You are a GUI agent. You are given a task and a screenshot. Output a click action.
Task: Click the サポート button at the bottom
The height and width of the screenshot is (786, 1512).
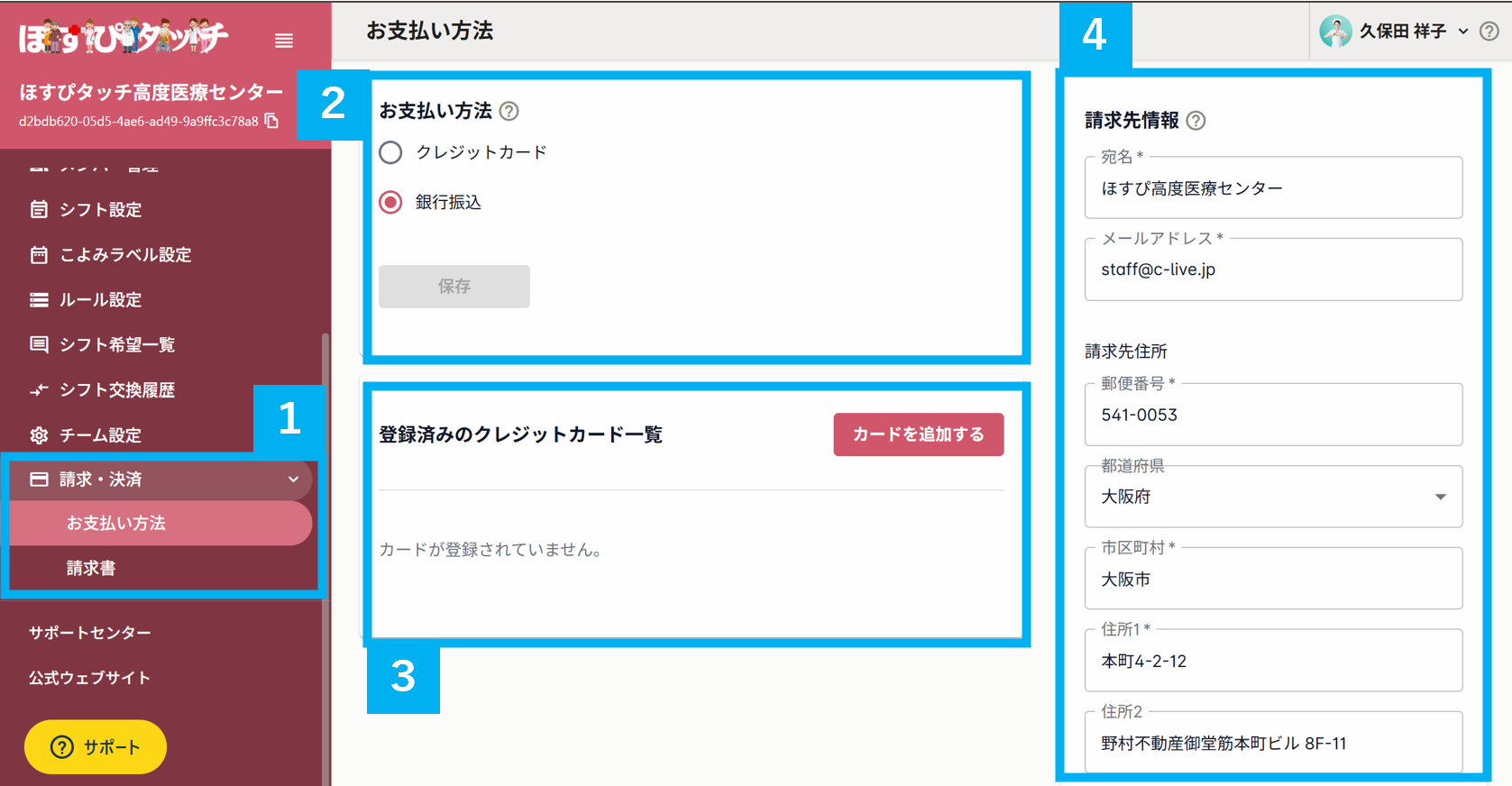95,746
